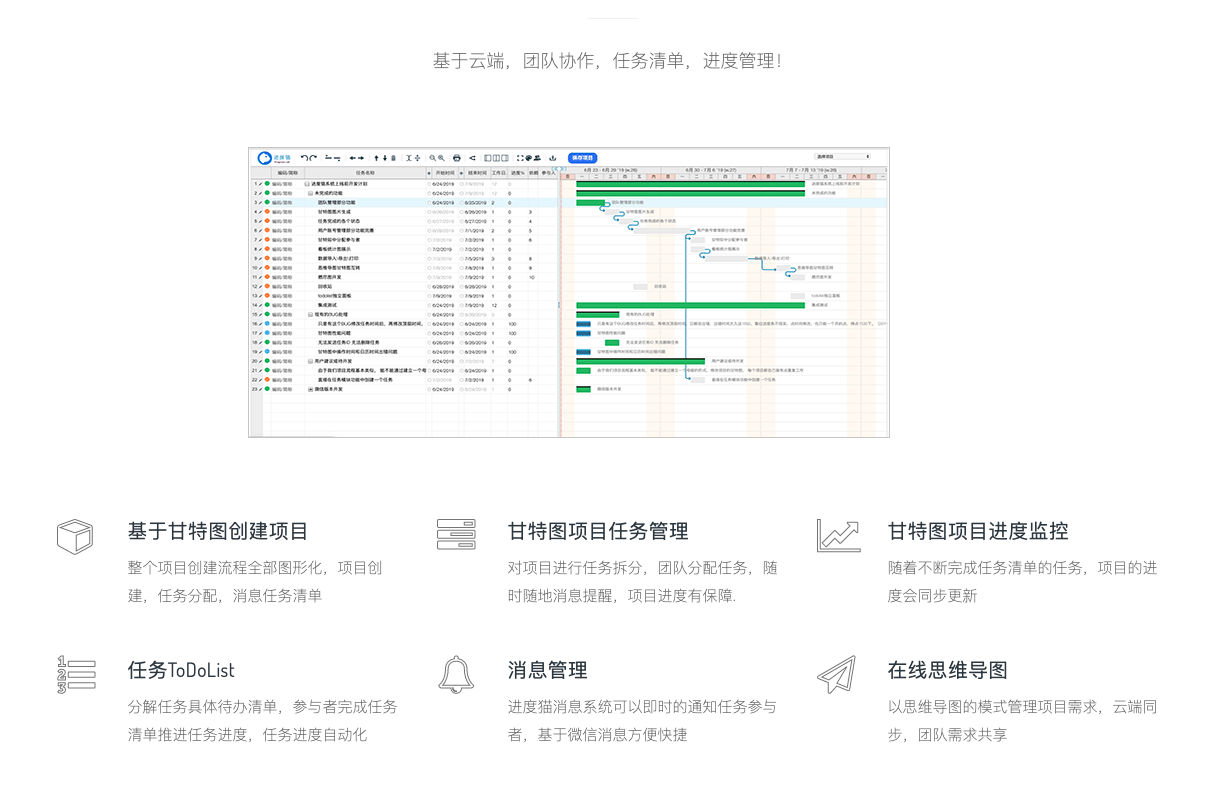Click the redo arrow in Gantt toolbar
The height and width of the screenshot is (797, 1214).
coord(313,158)
